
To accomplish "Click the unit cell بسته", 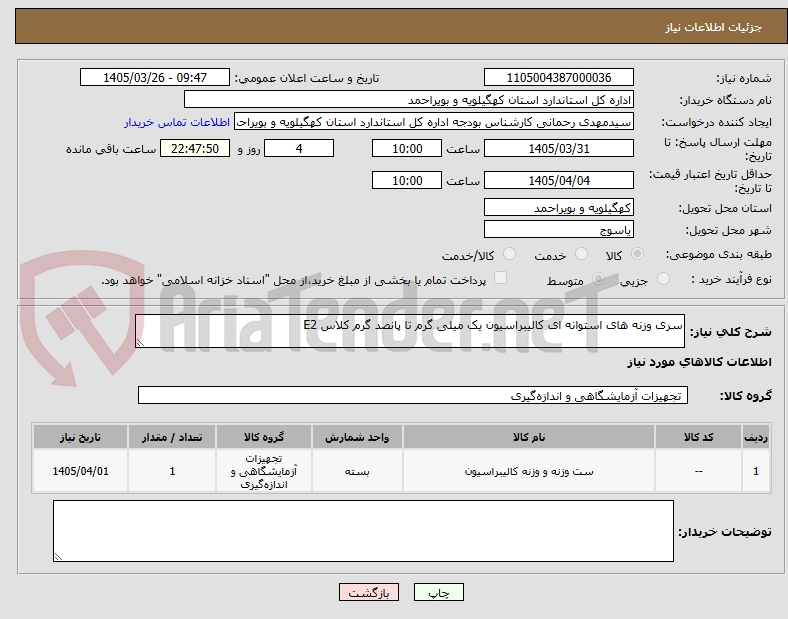I will point(357,471).
